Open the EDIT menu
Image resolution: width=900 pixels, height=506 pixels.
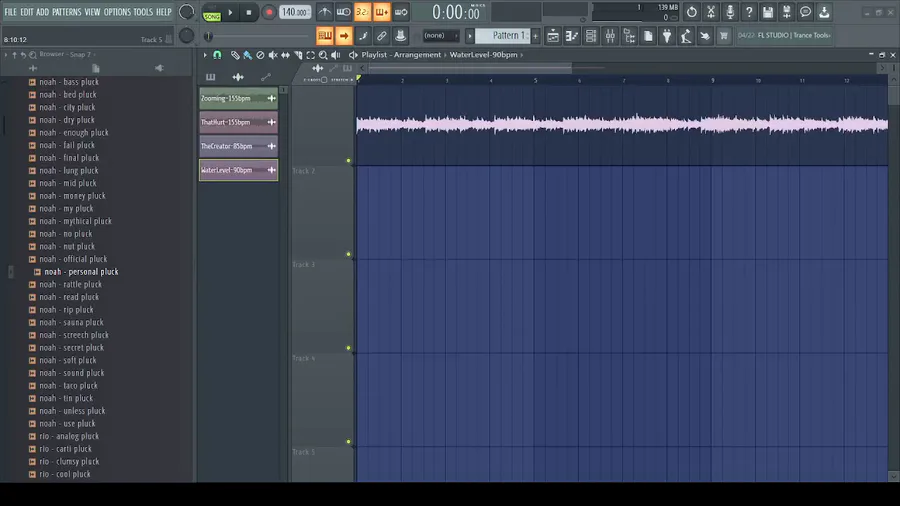tap(27, 11)
